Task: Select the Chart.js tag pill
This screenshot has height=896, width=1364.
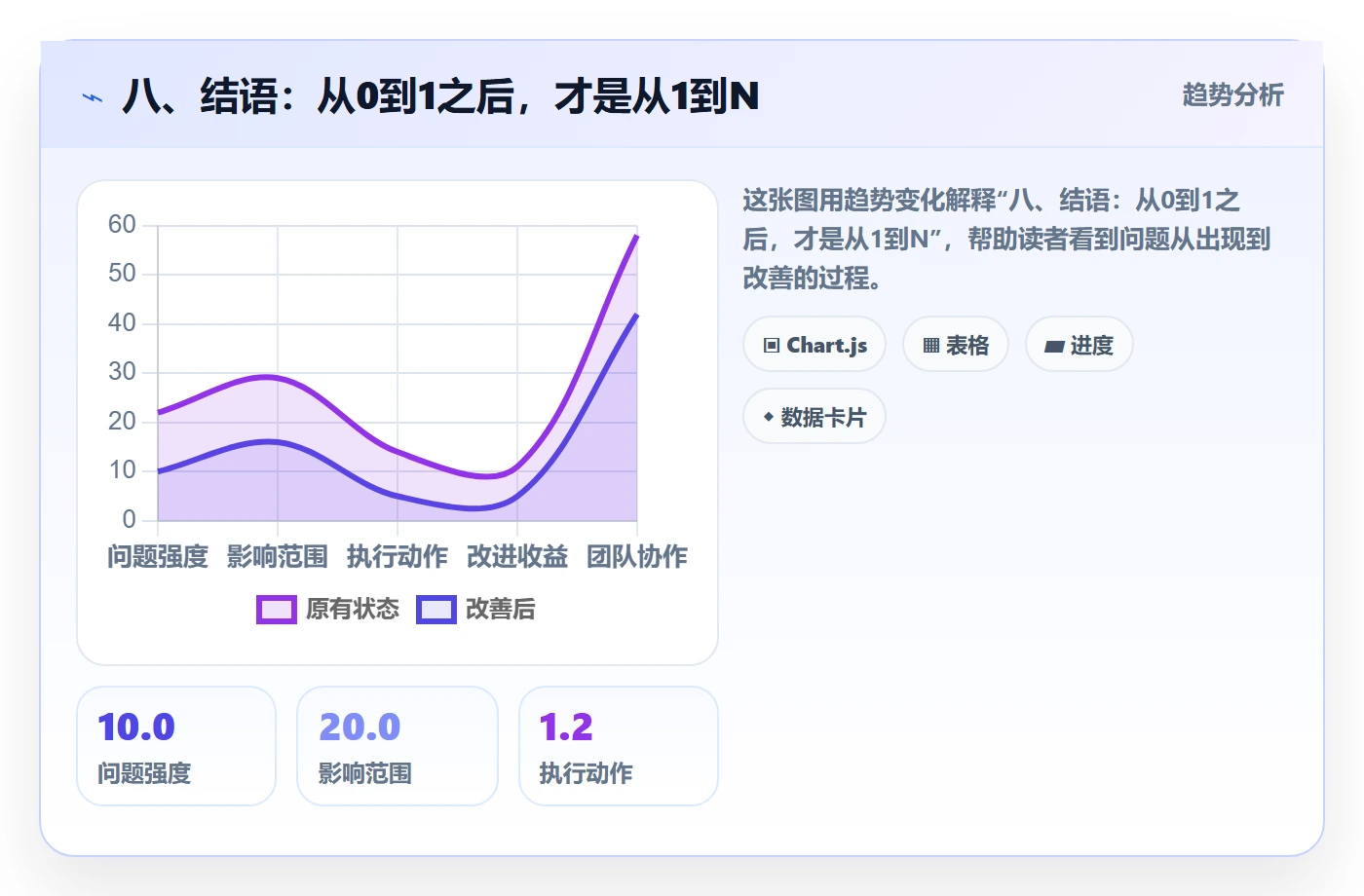Action: pos(815,345)
